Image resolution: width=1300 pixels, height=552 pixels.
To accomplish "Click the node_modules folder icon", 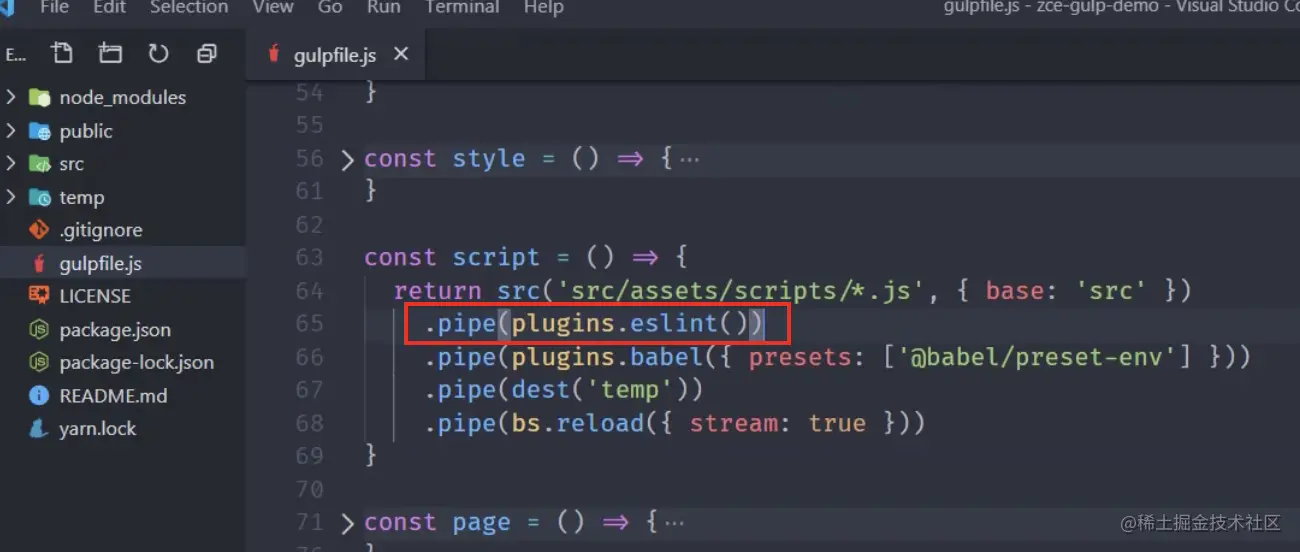I will point(40,97).
